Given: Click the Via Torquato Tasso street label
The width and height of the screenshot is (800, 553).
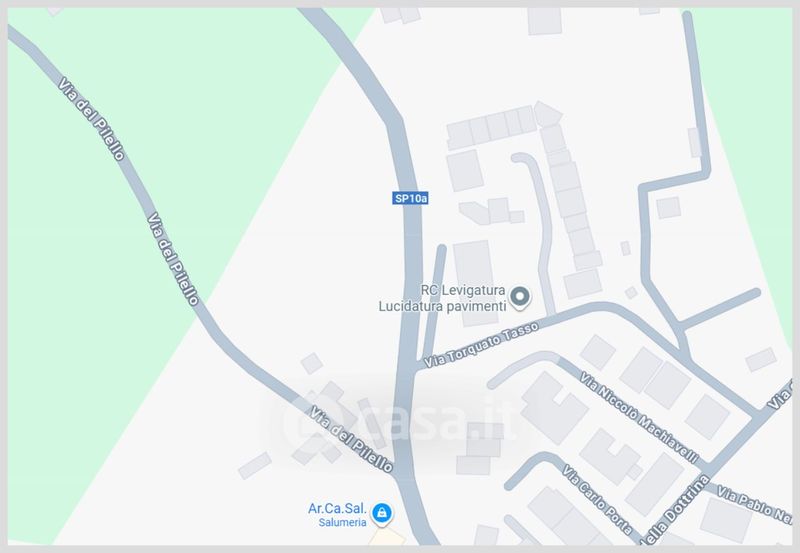Looking at the screenshot, I should pyautogui.click(x=481, y=344).
